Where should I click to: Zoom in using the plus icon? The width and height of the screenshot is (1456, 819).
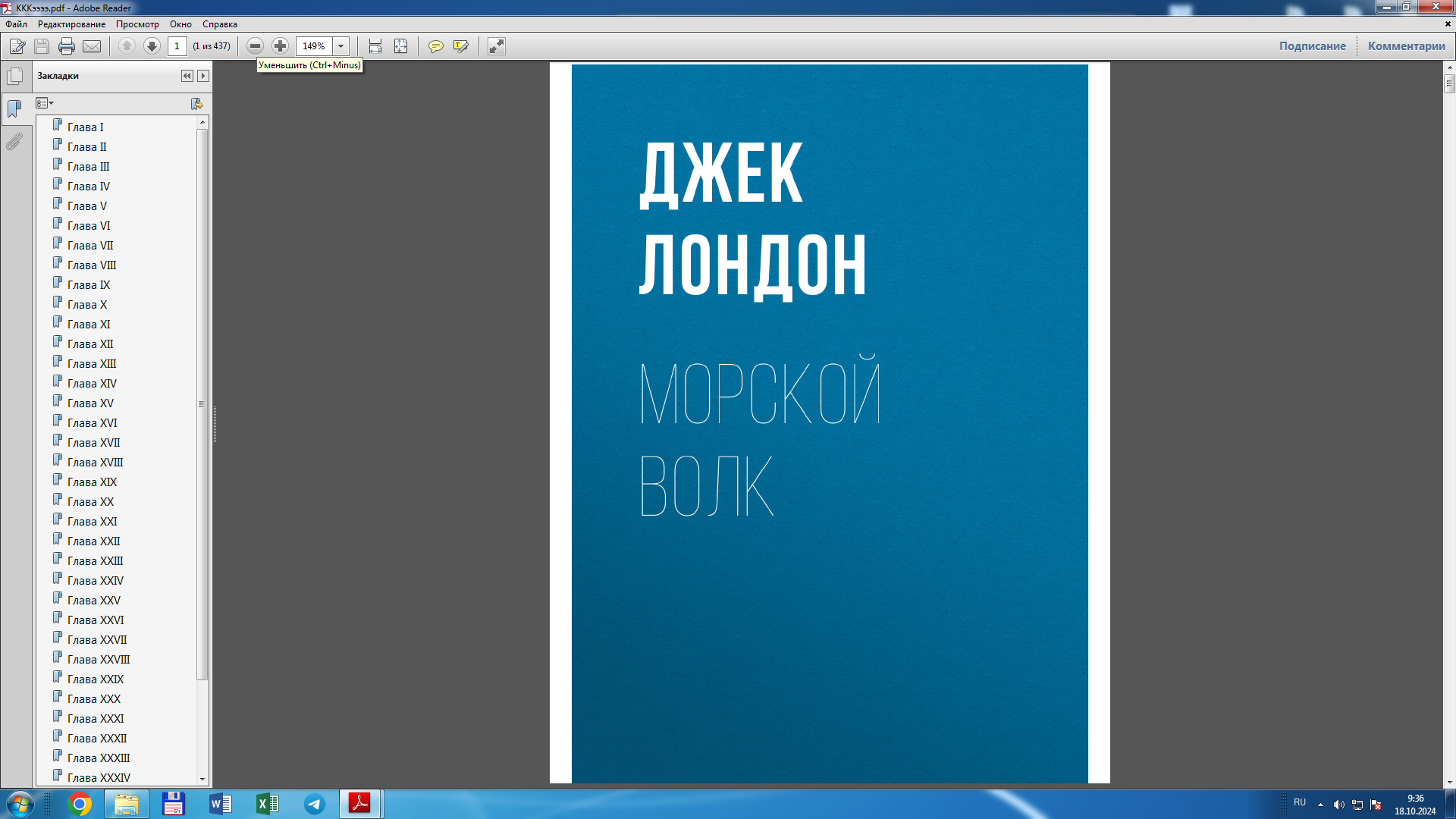click(x=281, y=46)
